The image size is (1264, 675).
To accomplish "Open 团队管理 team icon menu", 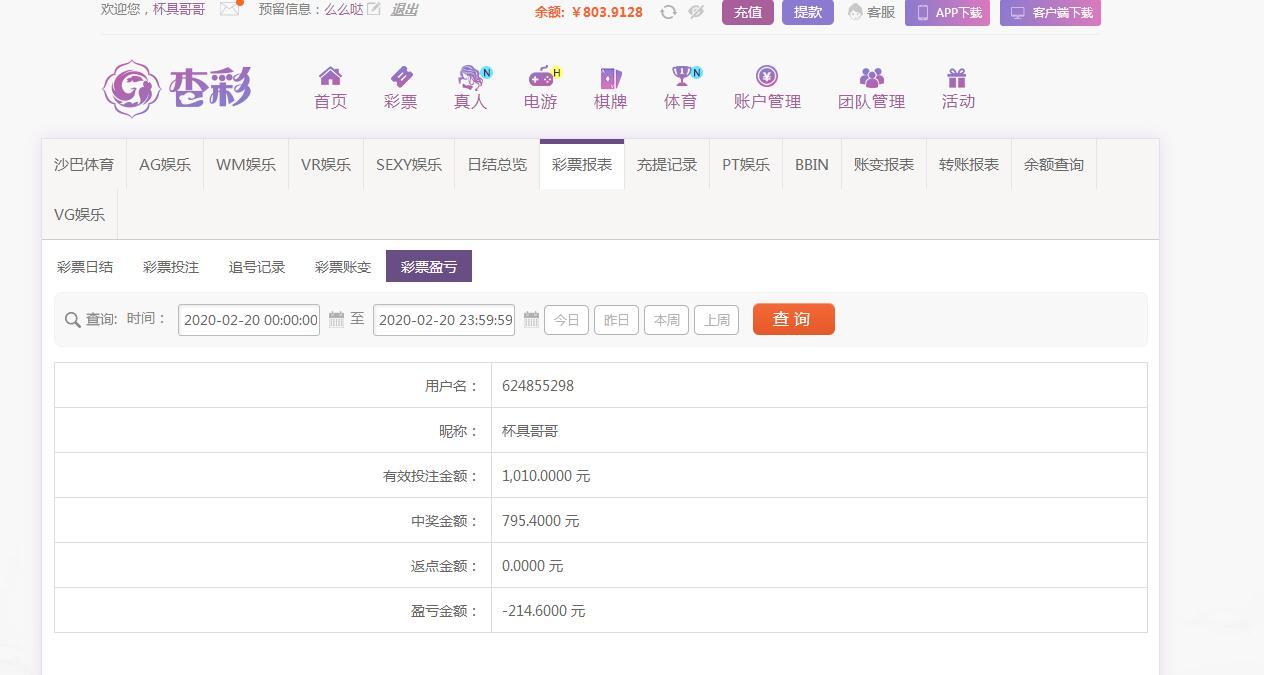I will pos(871,77).
